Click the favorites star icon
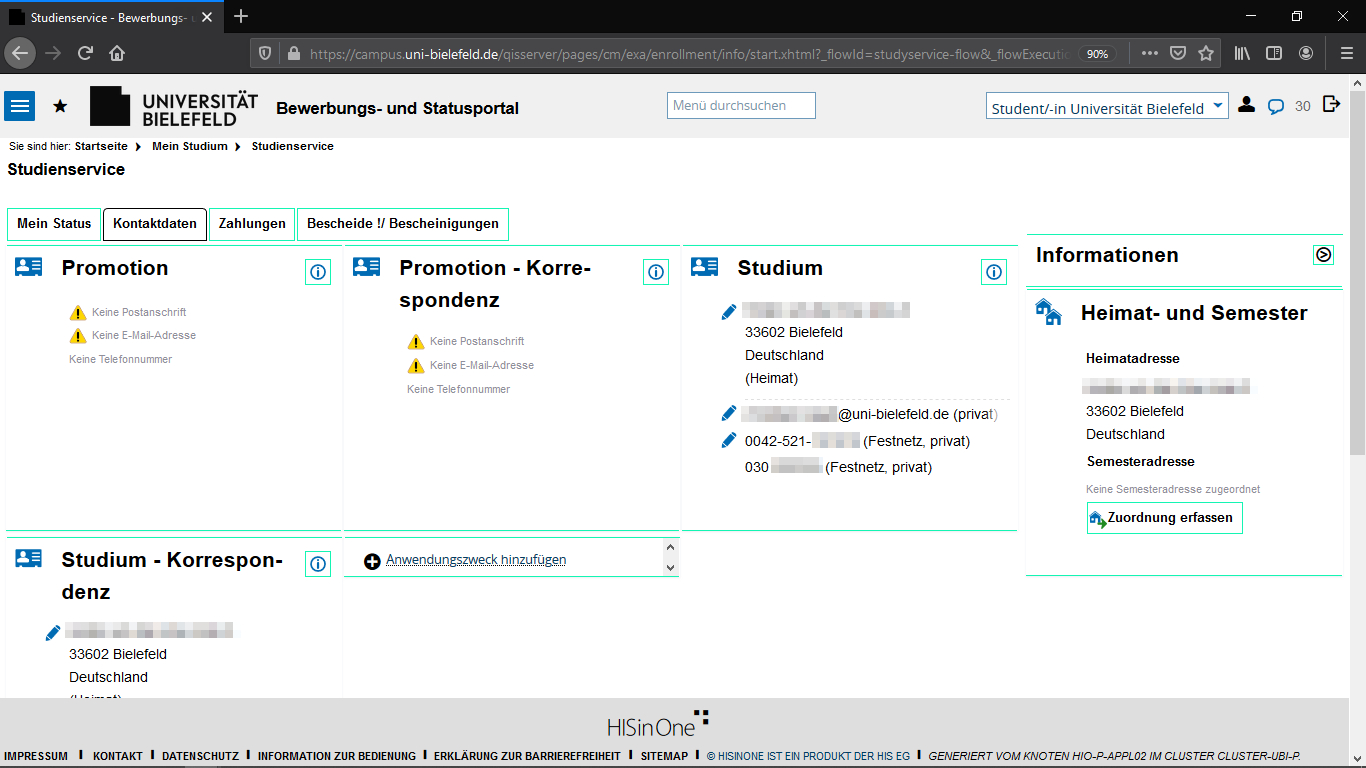Viewport: 1366px width, 768px height. click(60, 106)
